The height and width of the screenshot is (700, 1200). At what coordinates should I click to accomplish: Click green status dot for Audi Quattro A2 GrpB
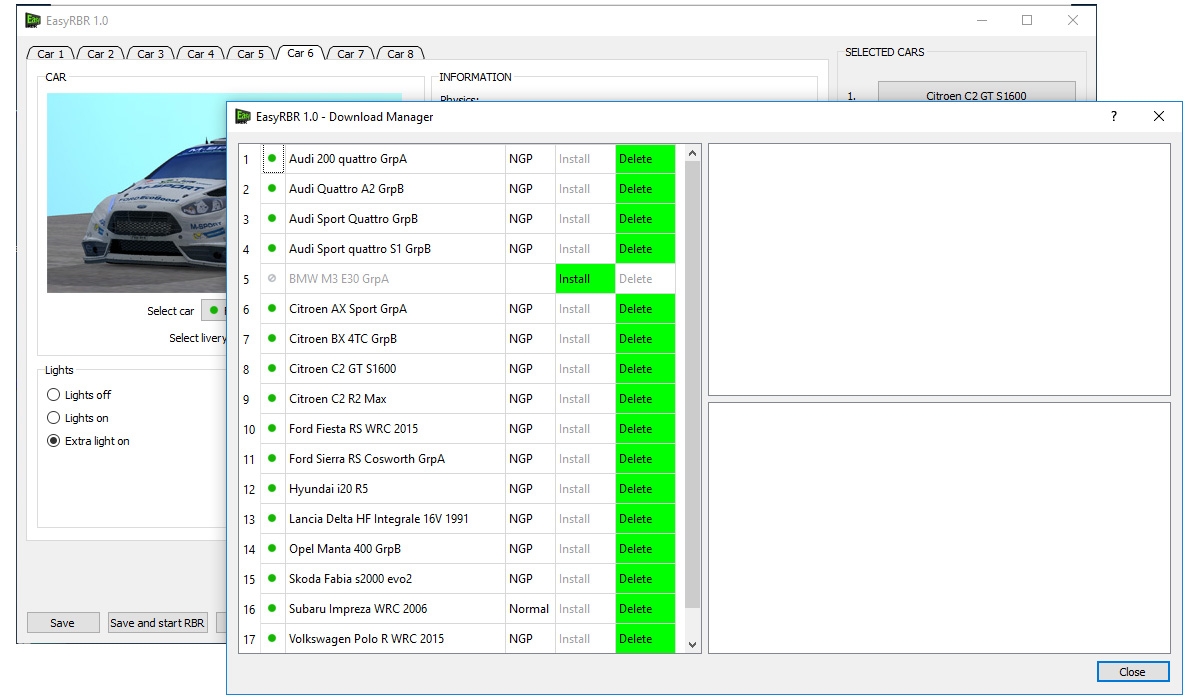272,188
